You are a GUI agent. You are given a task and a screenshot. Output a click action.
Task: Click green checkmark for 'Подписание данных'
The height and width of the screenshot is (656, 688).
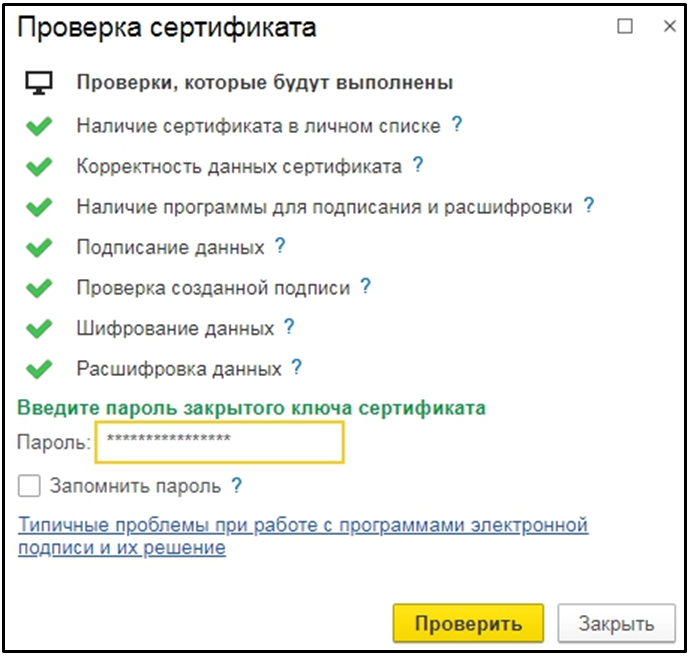[x=39, y=247]
